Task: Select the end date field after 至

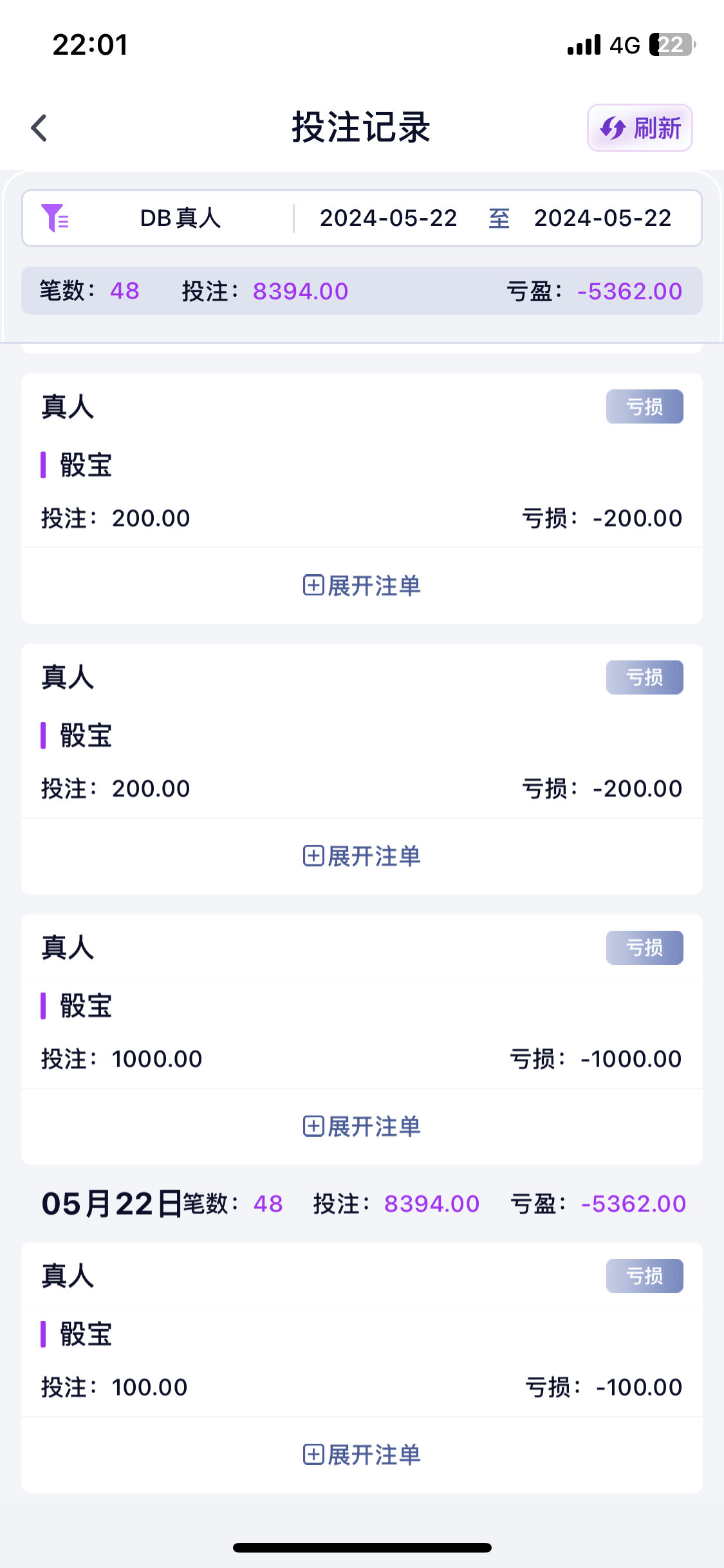Action: tap(602, 218)
